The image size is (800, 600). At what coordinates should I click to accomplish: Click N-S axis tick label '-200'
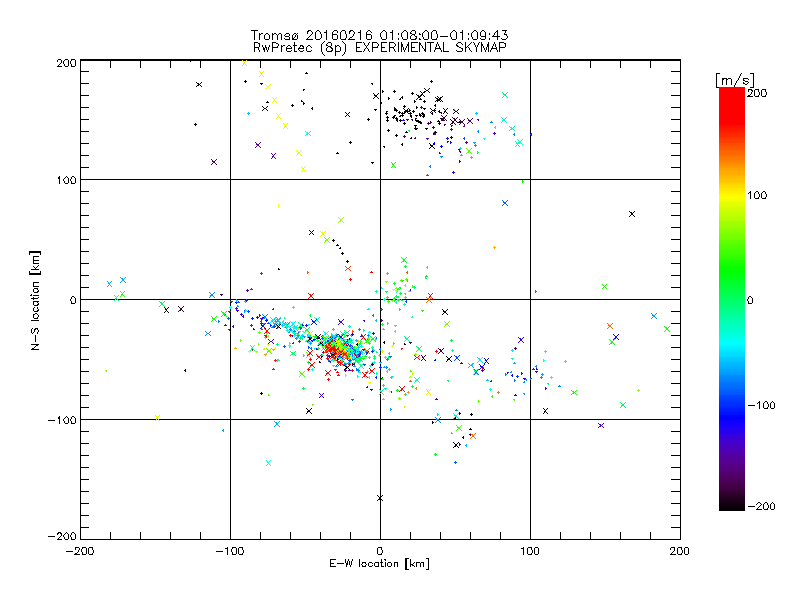(x=63, y=536)
